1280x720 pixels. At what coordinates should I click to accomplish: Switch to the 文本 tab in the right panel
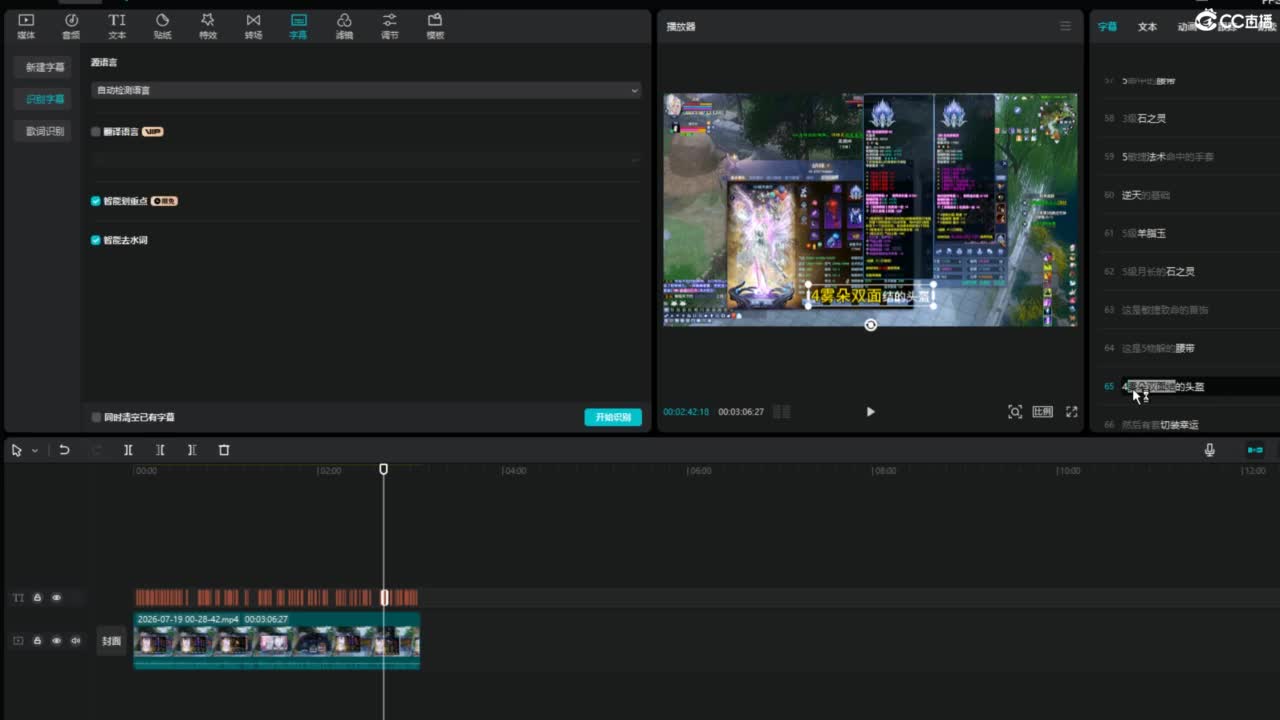pos(1147,27)
